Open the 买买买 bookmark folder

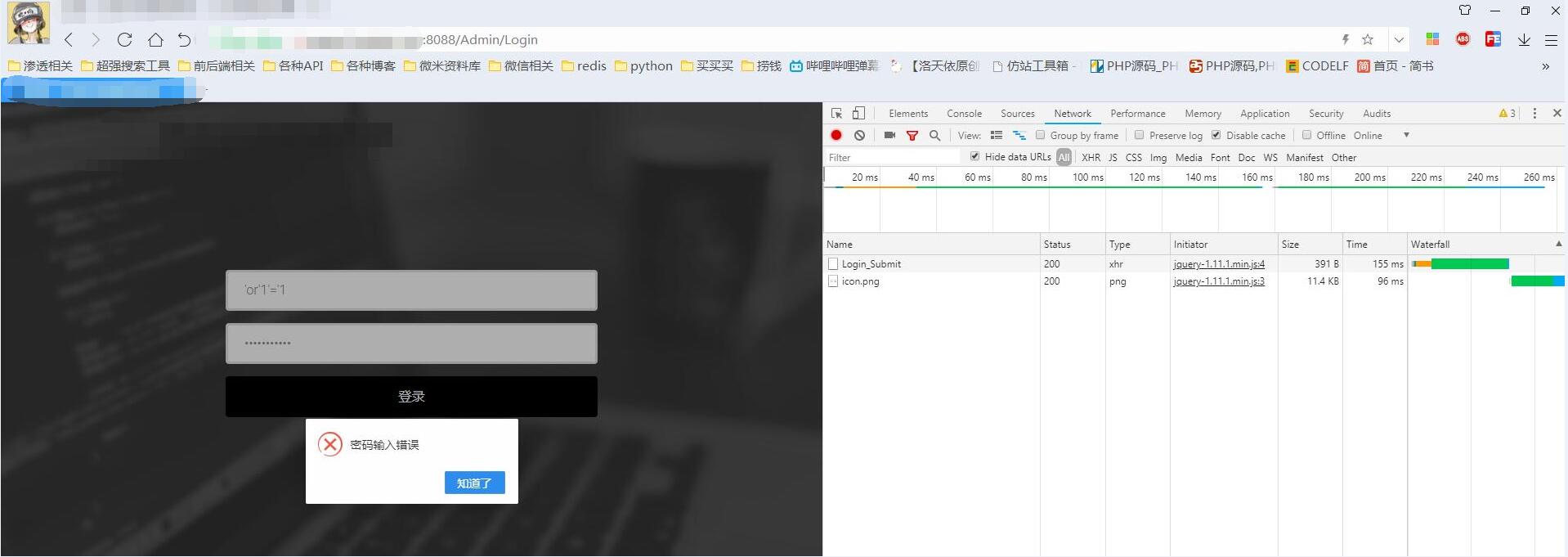coord(707,65)
